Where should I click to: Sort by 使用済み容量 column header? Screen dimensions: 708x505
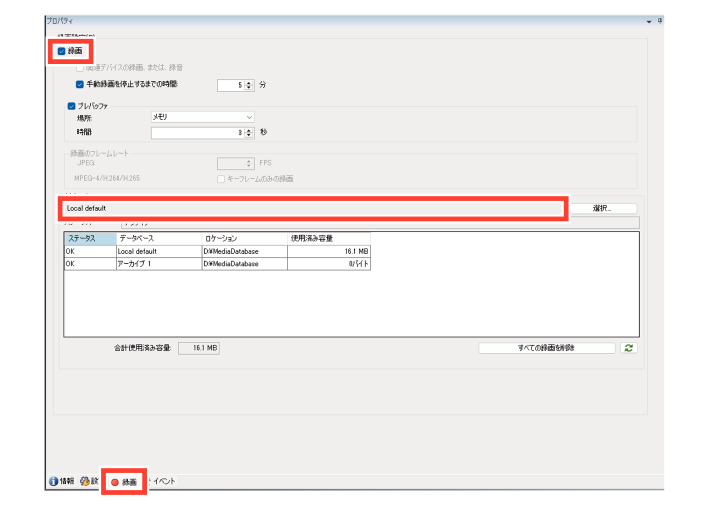[x=329, y=238]
